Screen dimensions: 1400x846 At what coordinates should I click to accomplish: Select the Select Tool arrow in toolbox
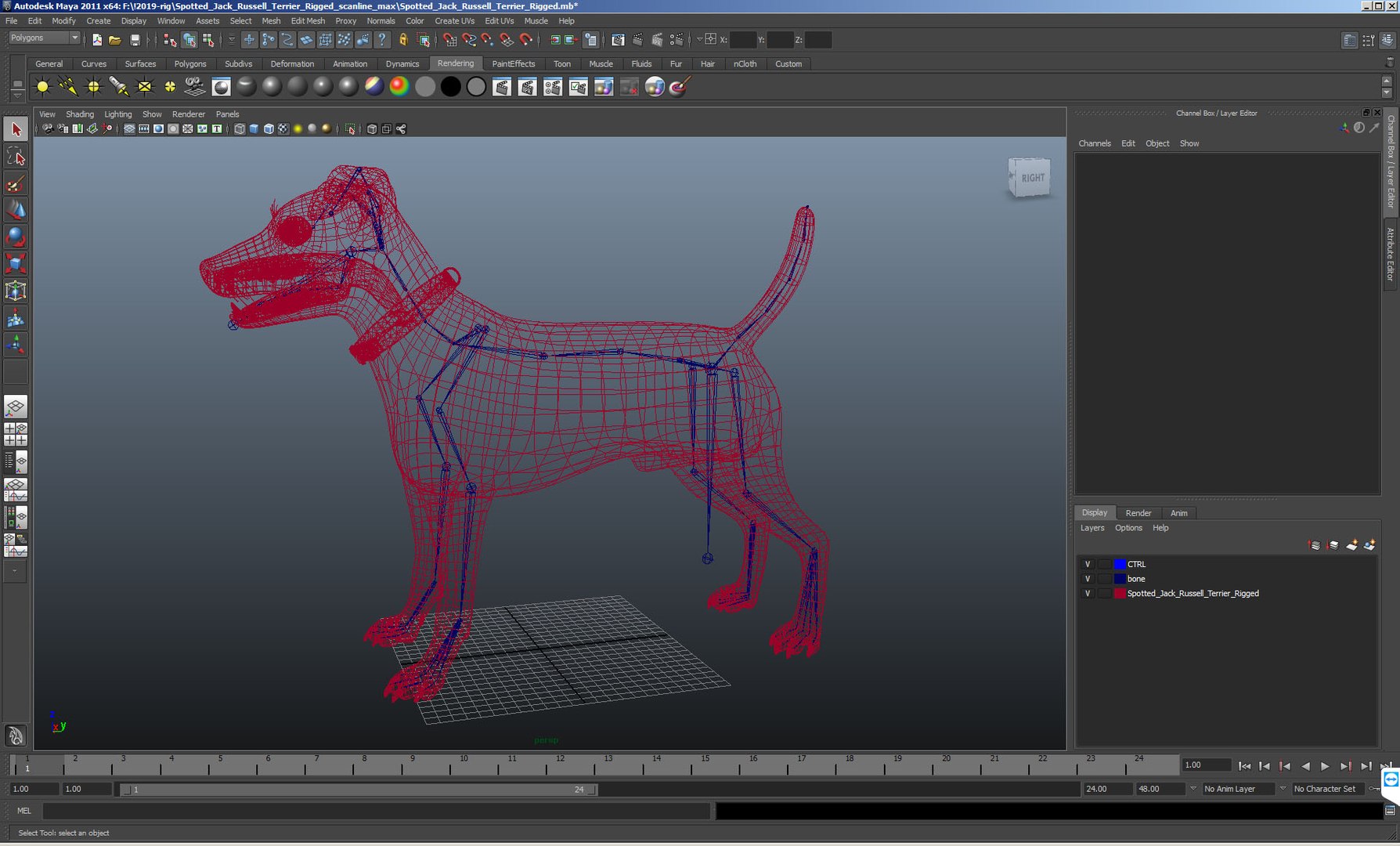pos(16,129)
